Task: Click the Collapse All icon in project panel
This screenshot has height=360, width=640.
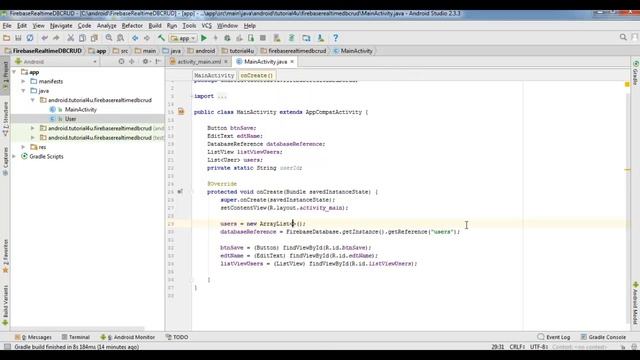Action: pos(131,62)
